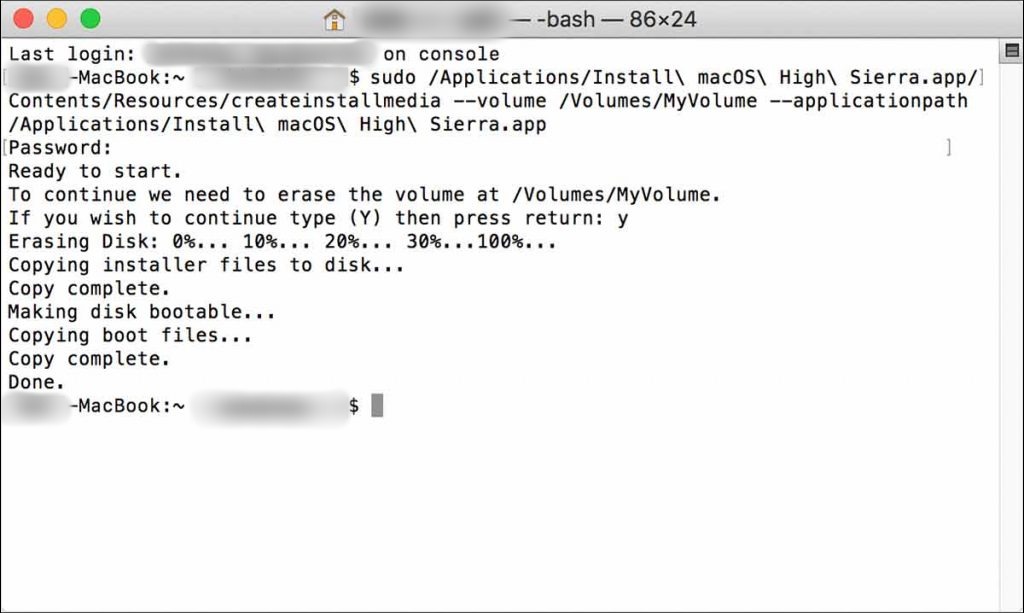The image size is (1024, 613).
Task: Select the typed 'y' confirmation
Action: point(625,218)
